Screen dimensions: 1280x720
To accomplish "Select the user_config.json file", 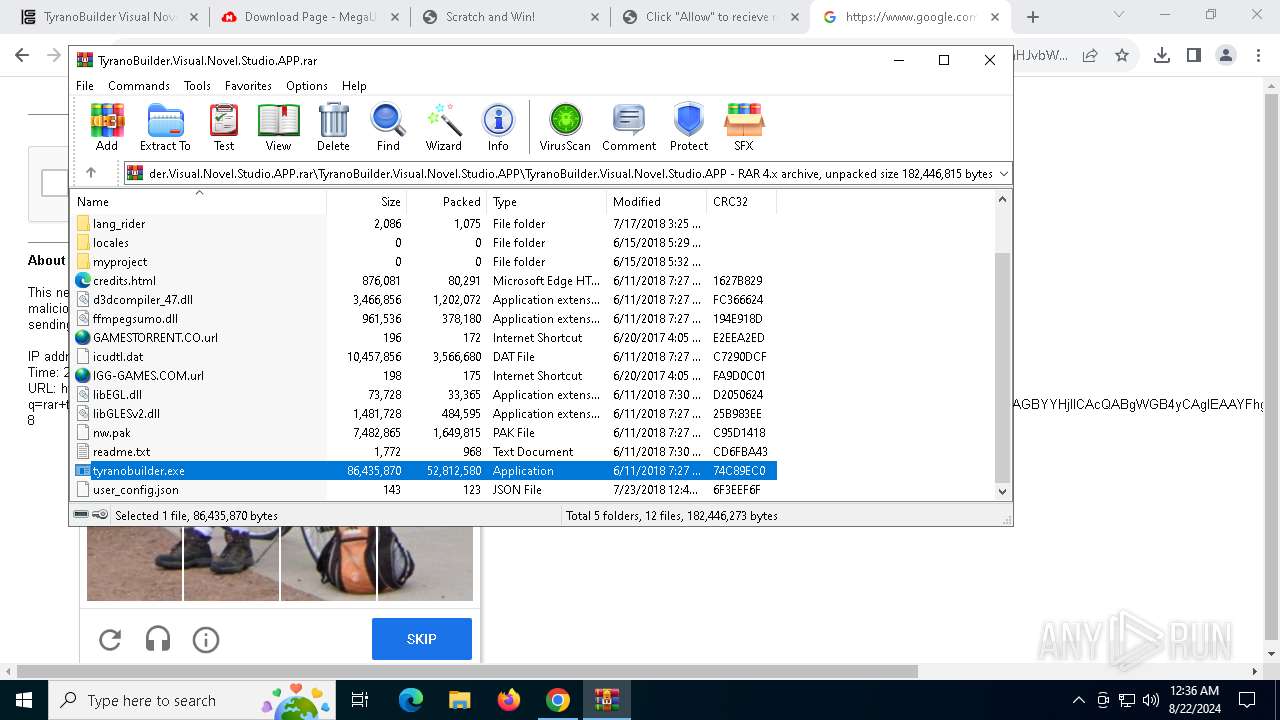I will click(x=136, y=490).
